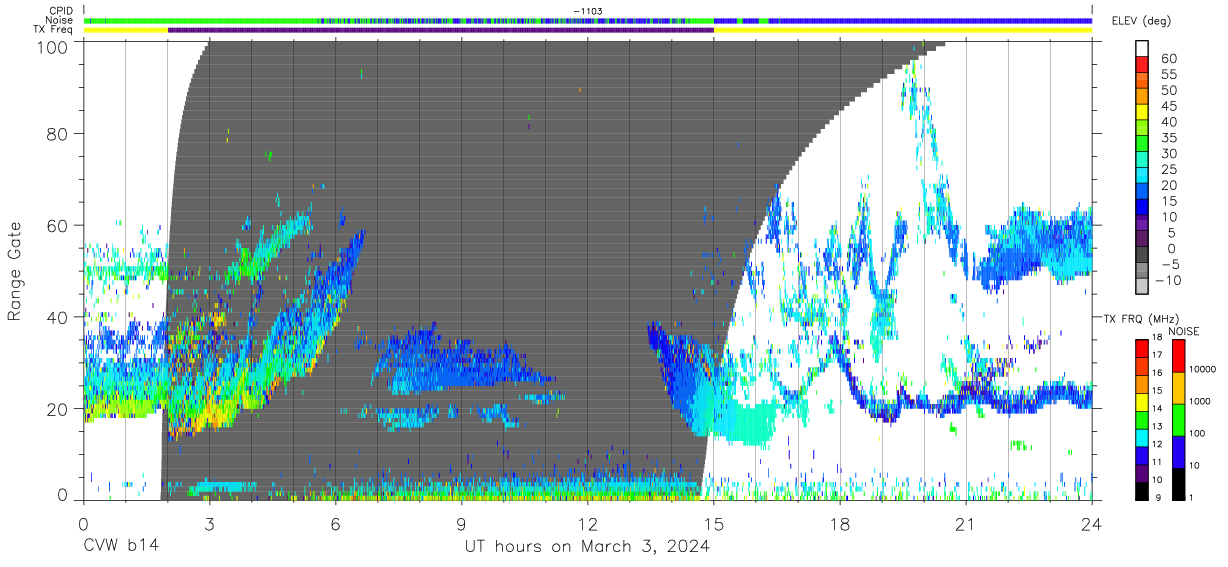
Task: Click the 'TX FRQ (MHz)' legend title
Action: click(x=1141, y=318)
